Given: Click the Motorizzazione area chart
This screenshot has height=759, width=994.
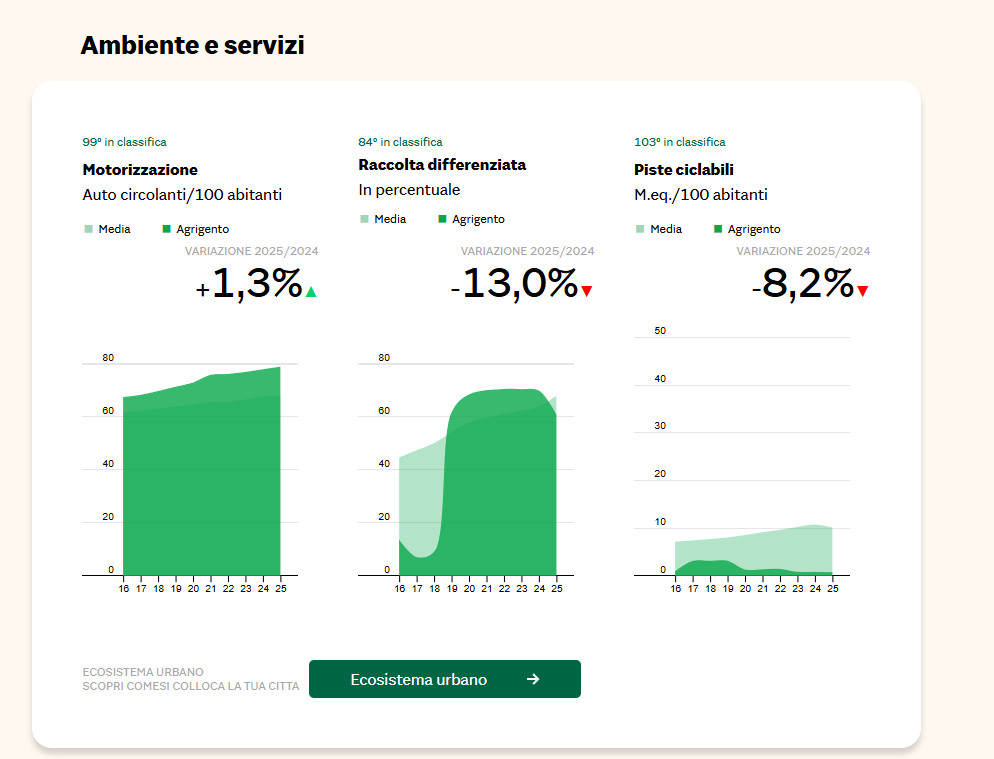Looking at the screenshot, I should point(200,480).
